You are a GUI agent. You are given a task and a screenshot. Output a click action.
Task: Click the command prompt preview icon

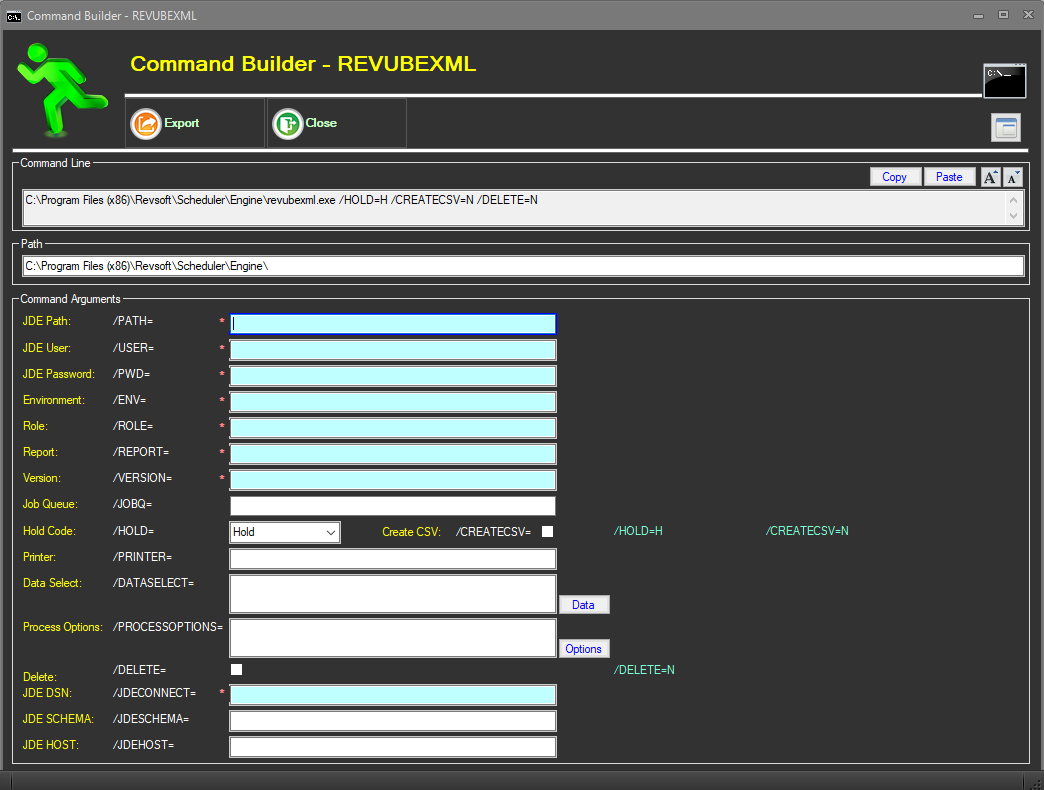(1004, 81)
